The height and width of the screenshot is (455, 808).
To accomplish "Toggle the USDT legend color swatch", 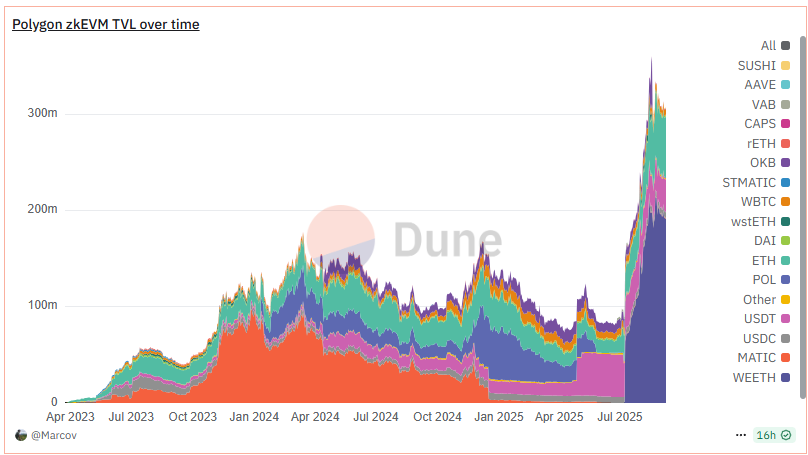I will pos(785,318).
